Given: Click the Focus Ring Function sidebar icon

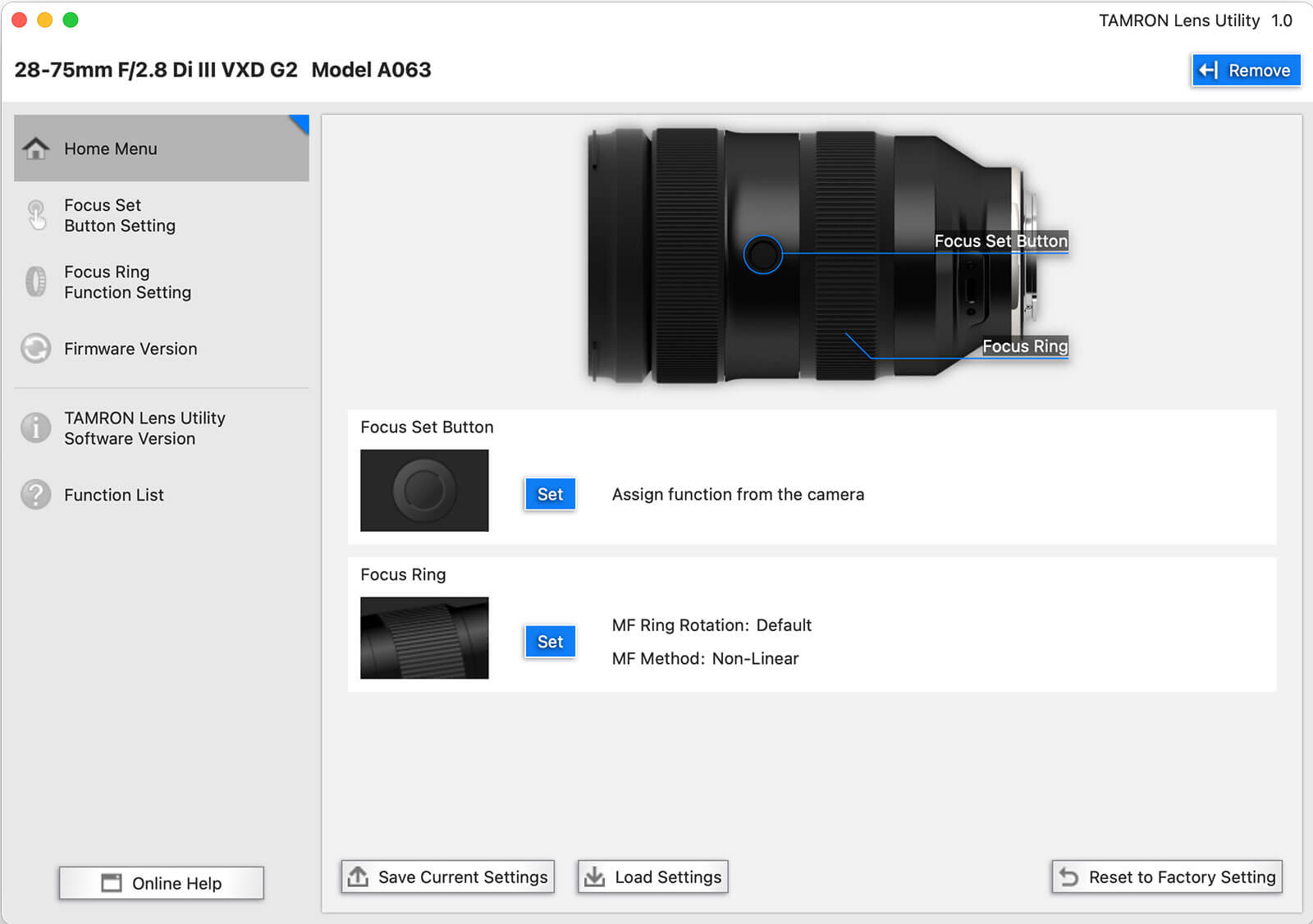Looking at the screenshot, I should (x=36, y=281).
